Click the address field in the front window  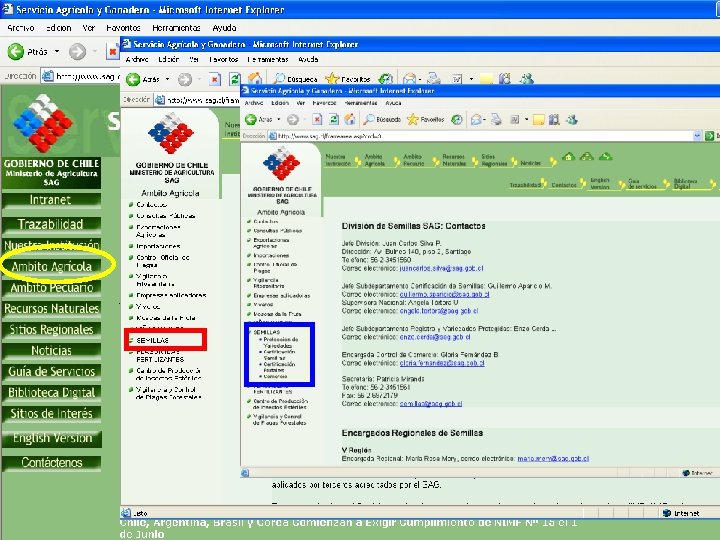click(485, 136)
